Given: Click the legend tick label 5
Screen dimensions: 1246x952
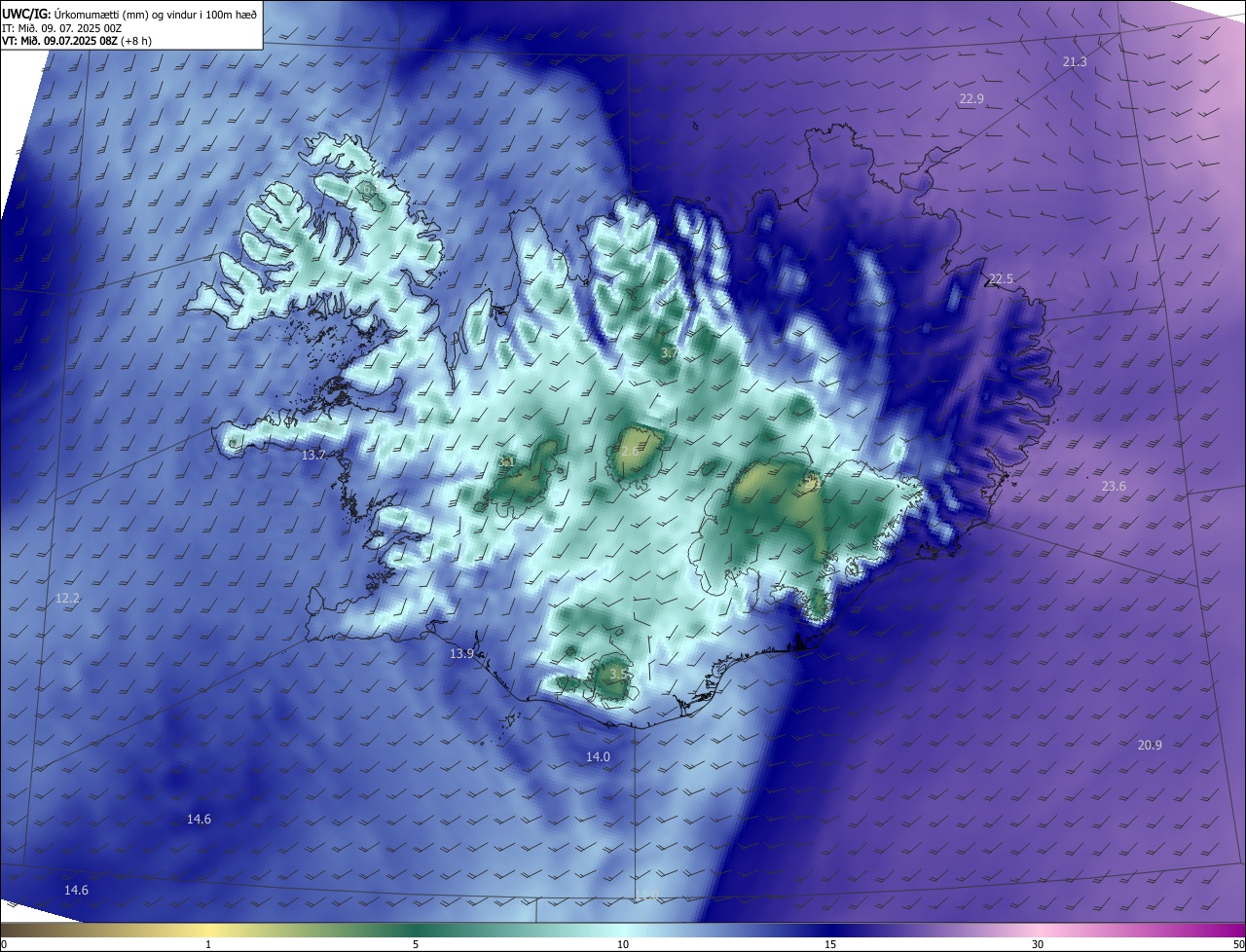Looking at the screenshot, I should pos(416,945).
